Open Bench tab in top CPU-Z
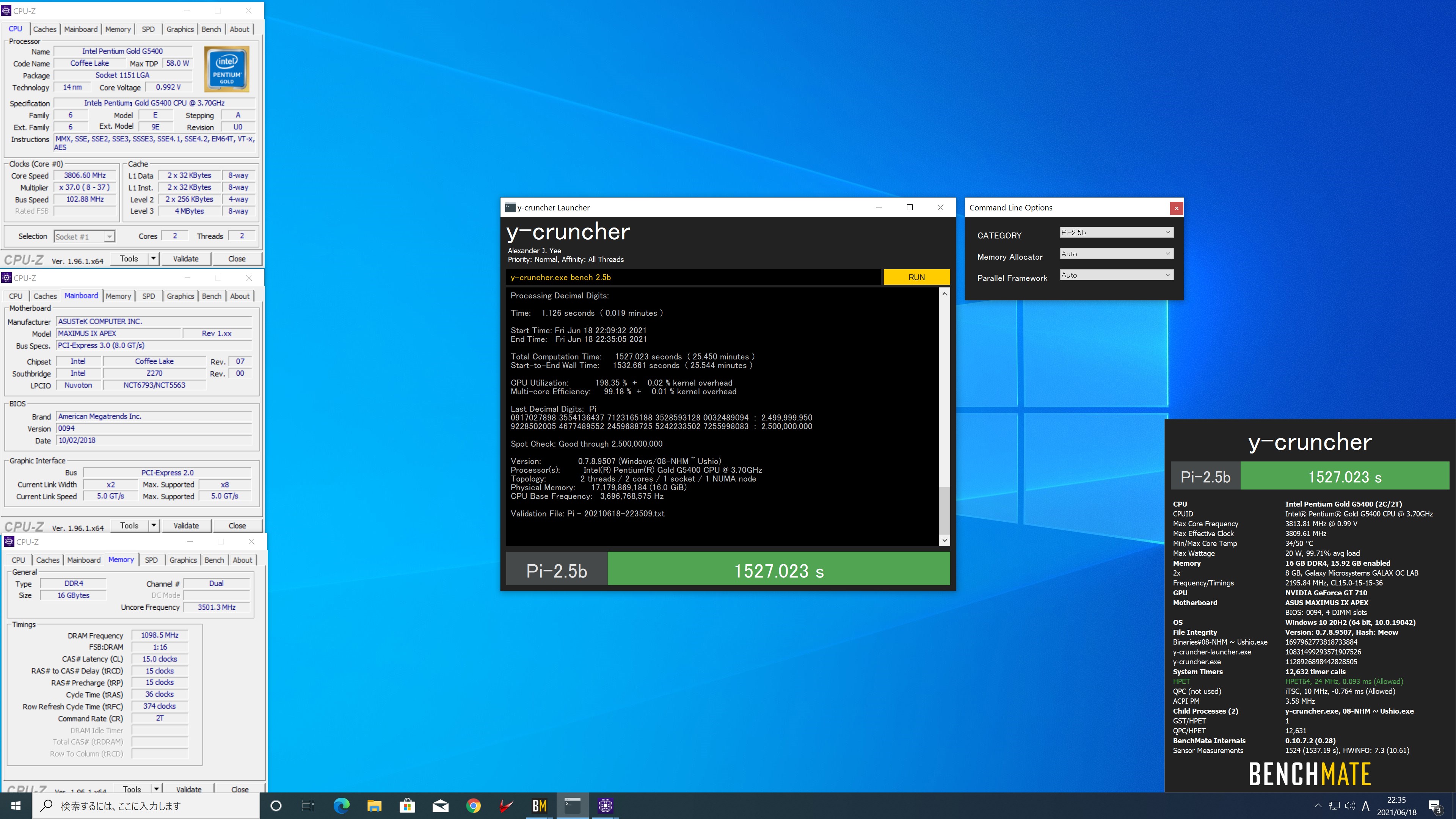1456x819 pixels. click(212, 29)
